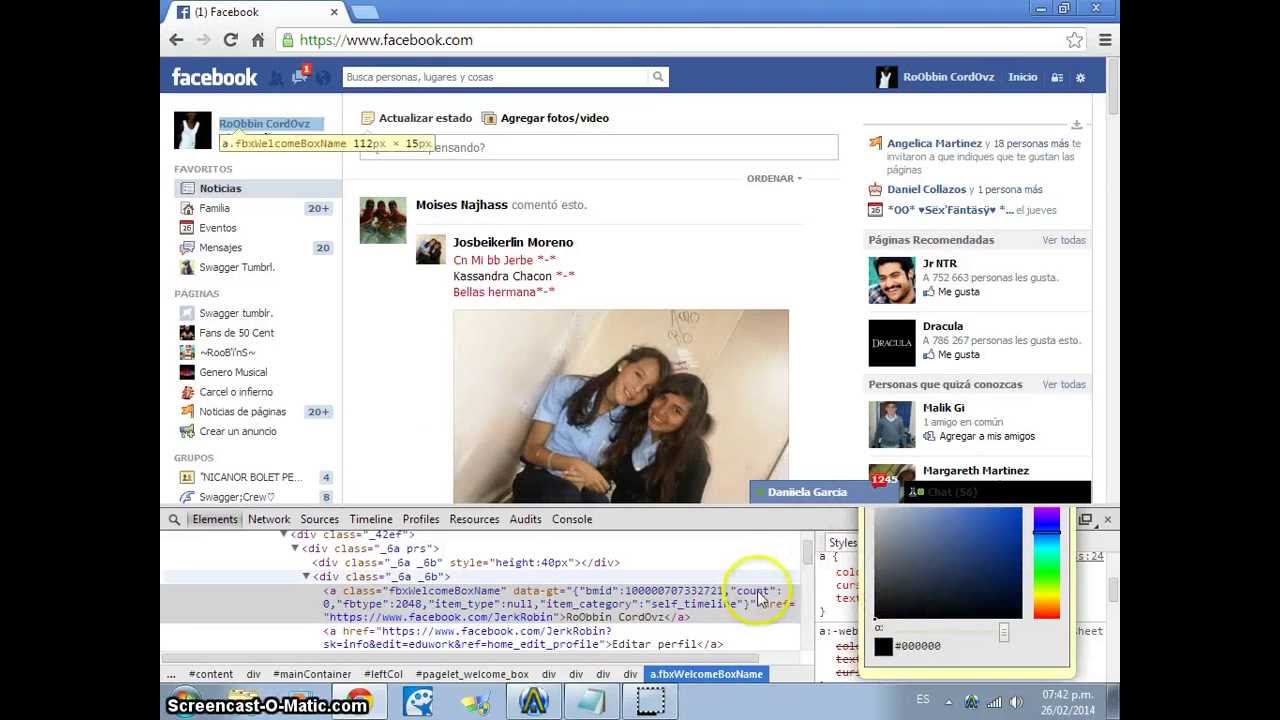Click Agregar fotos/video link
The width and height of the screenshot is (1280, 720).
[554, 118]
